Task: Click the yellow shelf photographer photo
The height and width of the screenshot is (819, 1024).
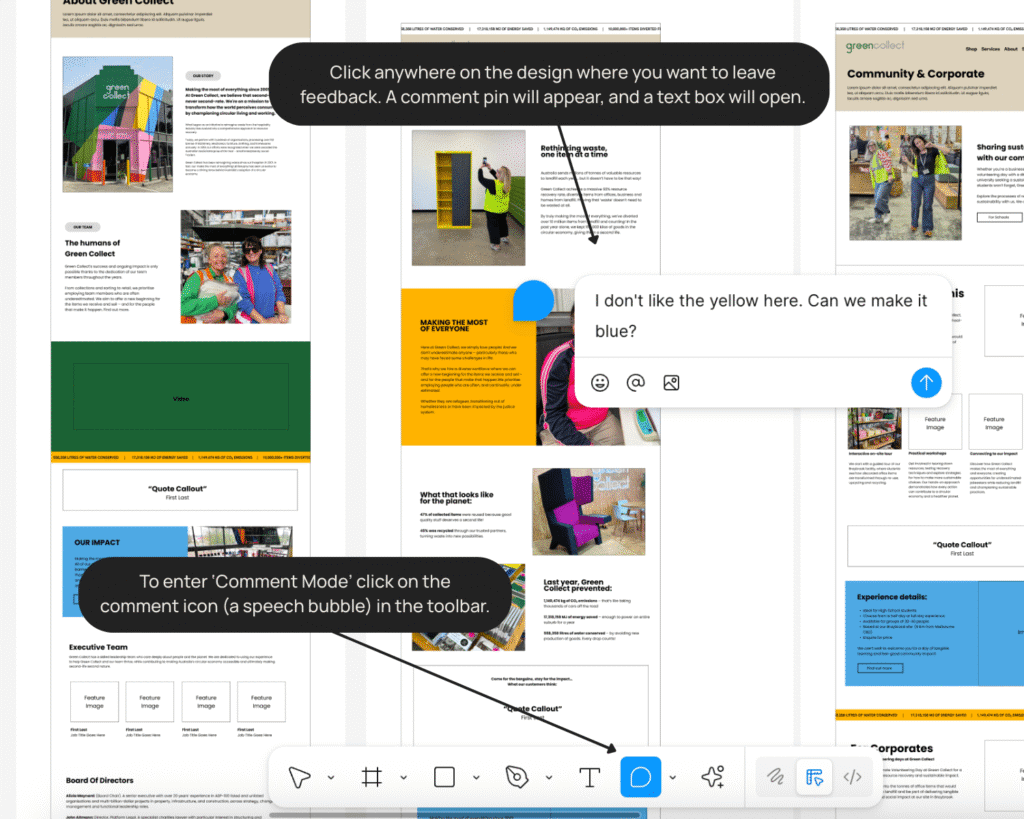Action: pos(468,198)
